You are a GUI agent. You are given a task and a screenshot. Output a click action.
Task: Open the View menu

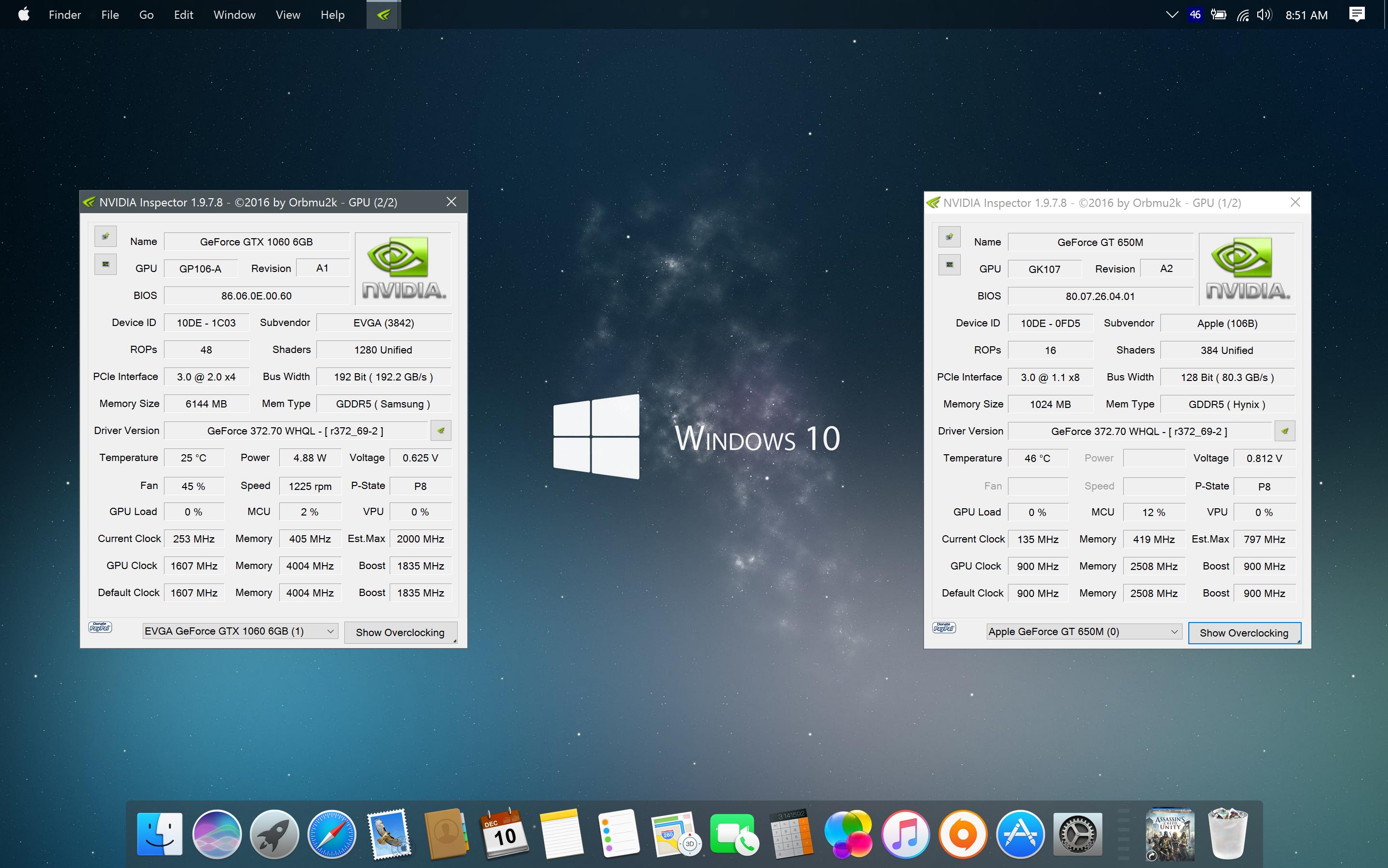[287, 15]
